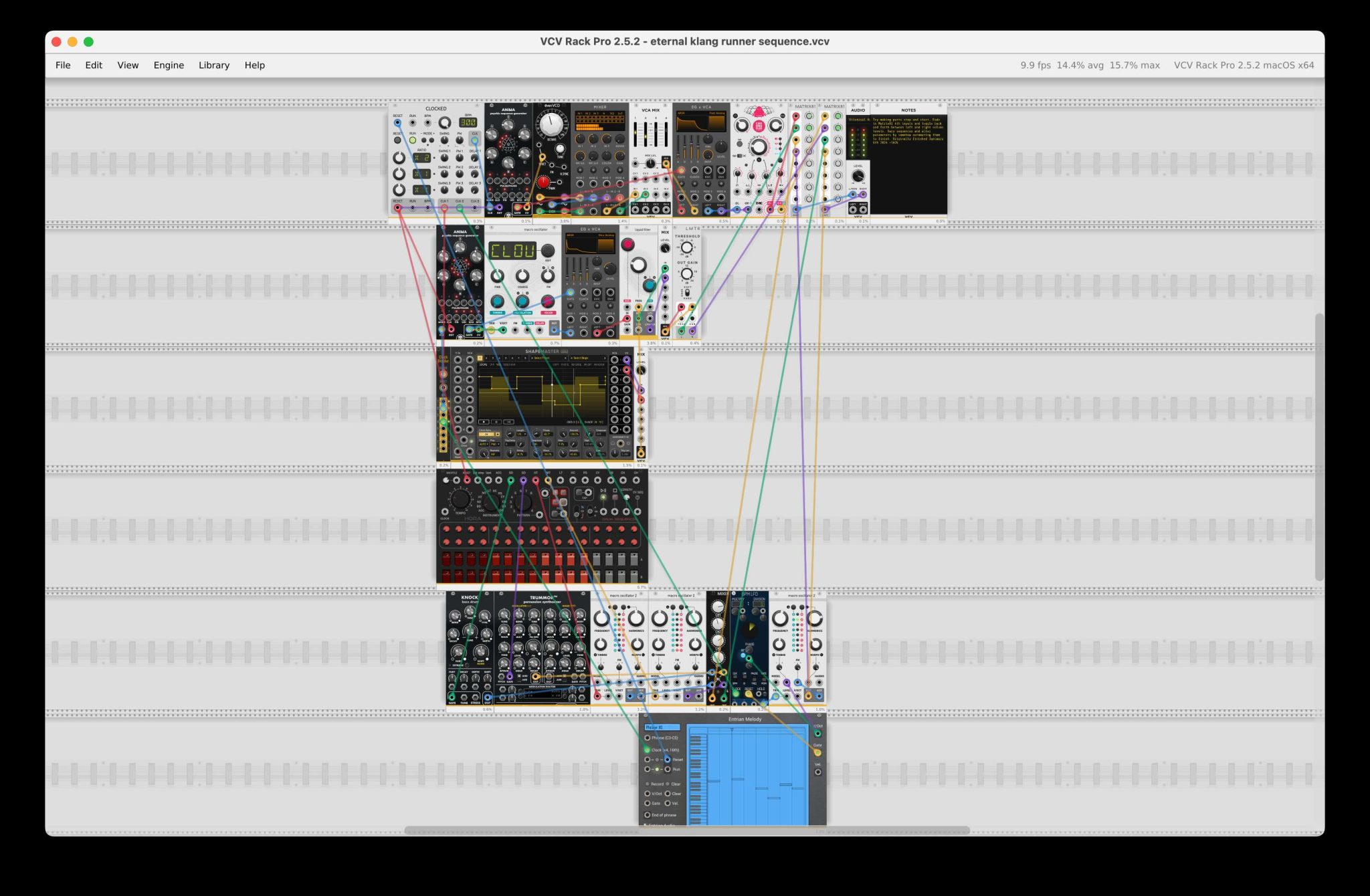Toggle ShapeMaster's Clock Sync ON switch
1370x896 pixels.
pos(486,434)
